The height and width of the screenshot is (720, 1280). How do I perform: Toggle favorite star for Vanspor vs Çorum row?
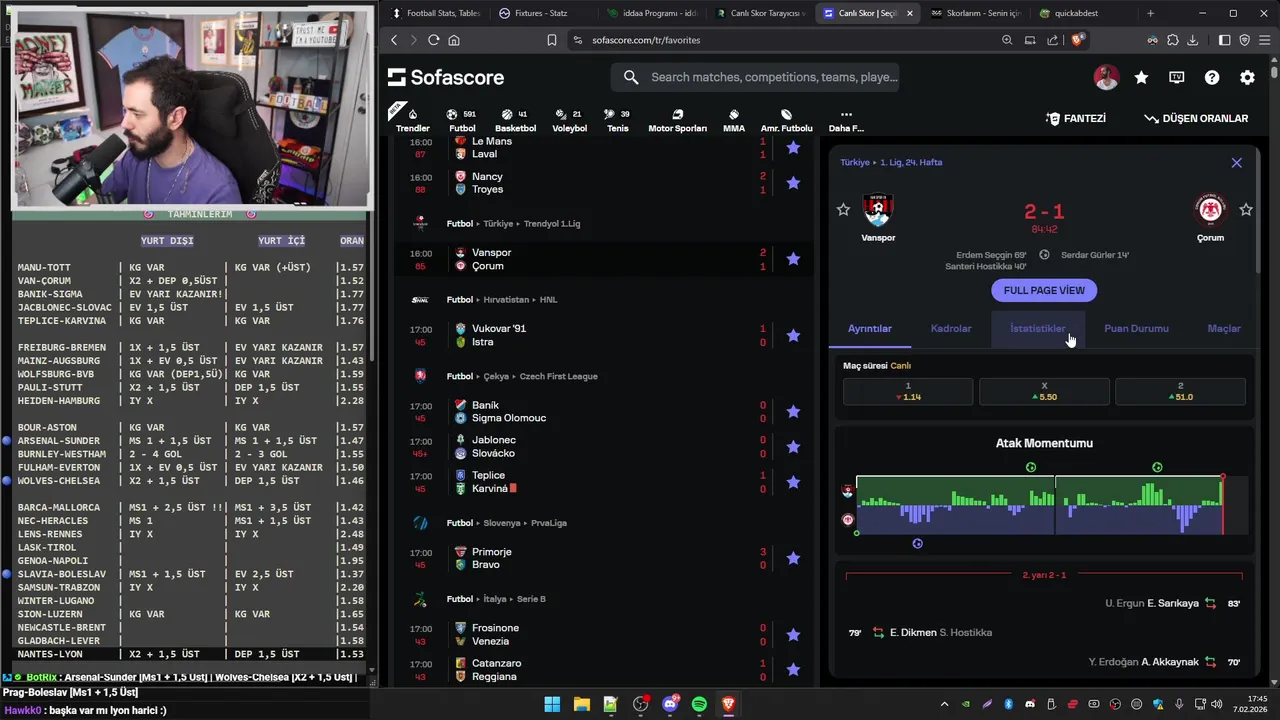coord(793,259)
